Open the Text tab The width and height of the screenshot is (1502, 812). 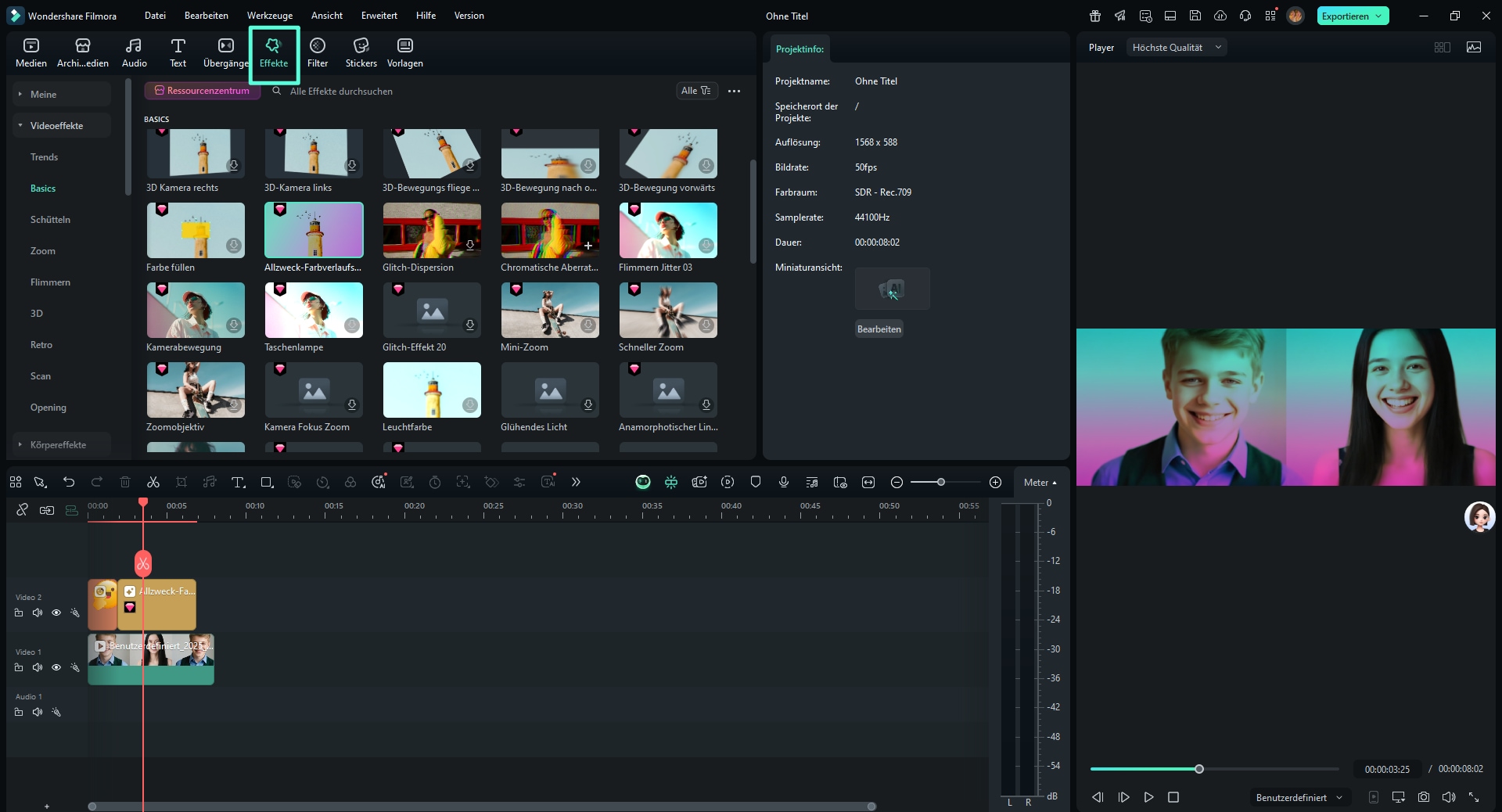178,52
